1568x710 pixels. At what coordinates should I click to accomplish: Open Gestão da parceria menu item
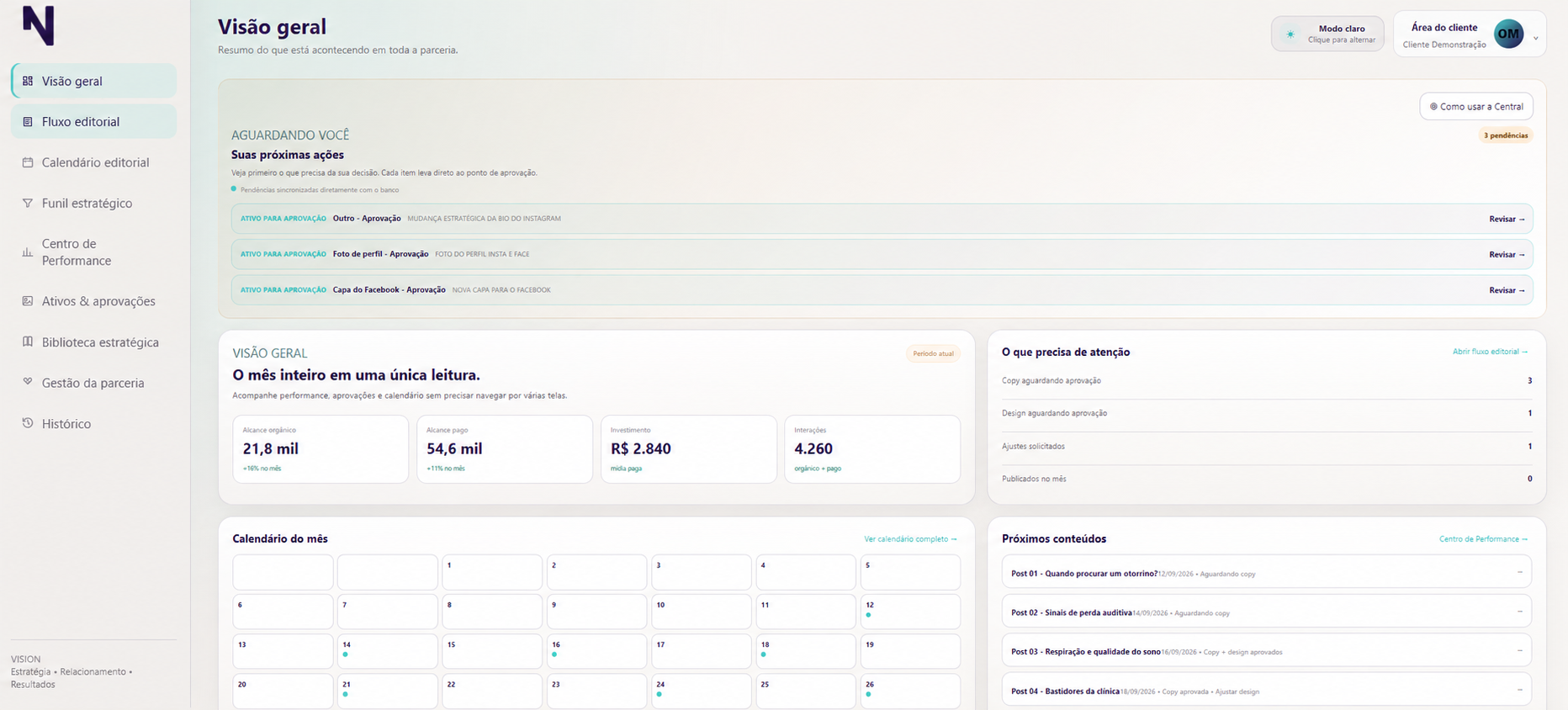pos(94,383)
